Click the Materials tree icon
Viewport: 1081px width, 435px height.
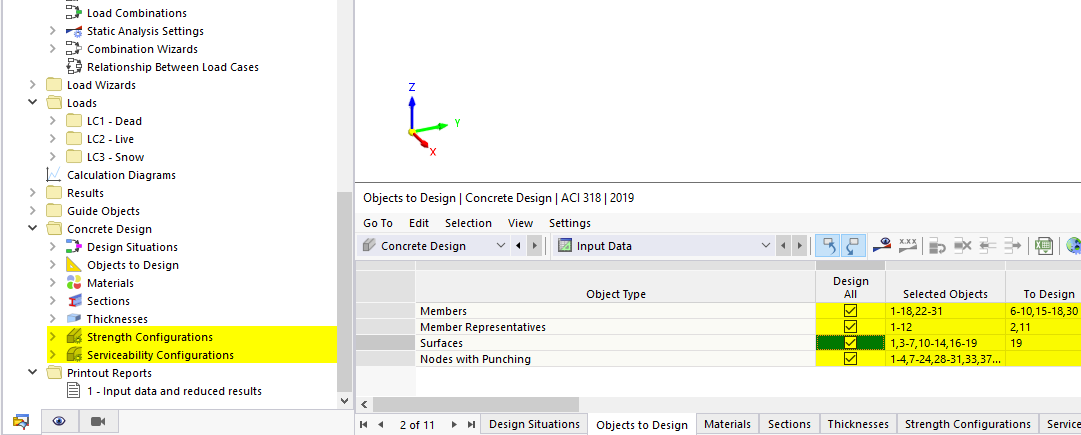coord(74,283)
